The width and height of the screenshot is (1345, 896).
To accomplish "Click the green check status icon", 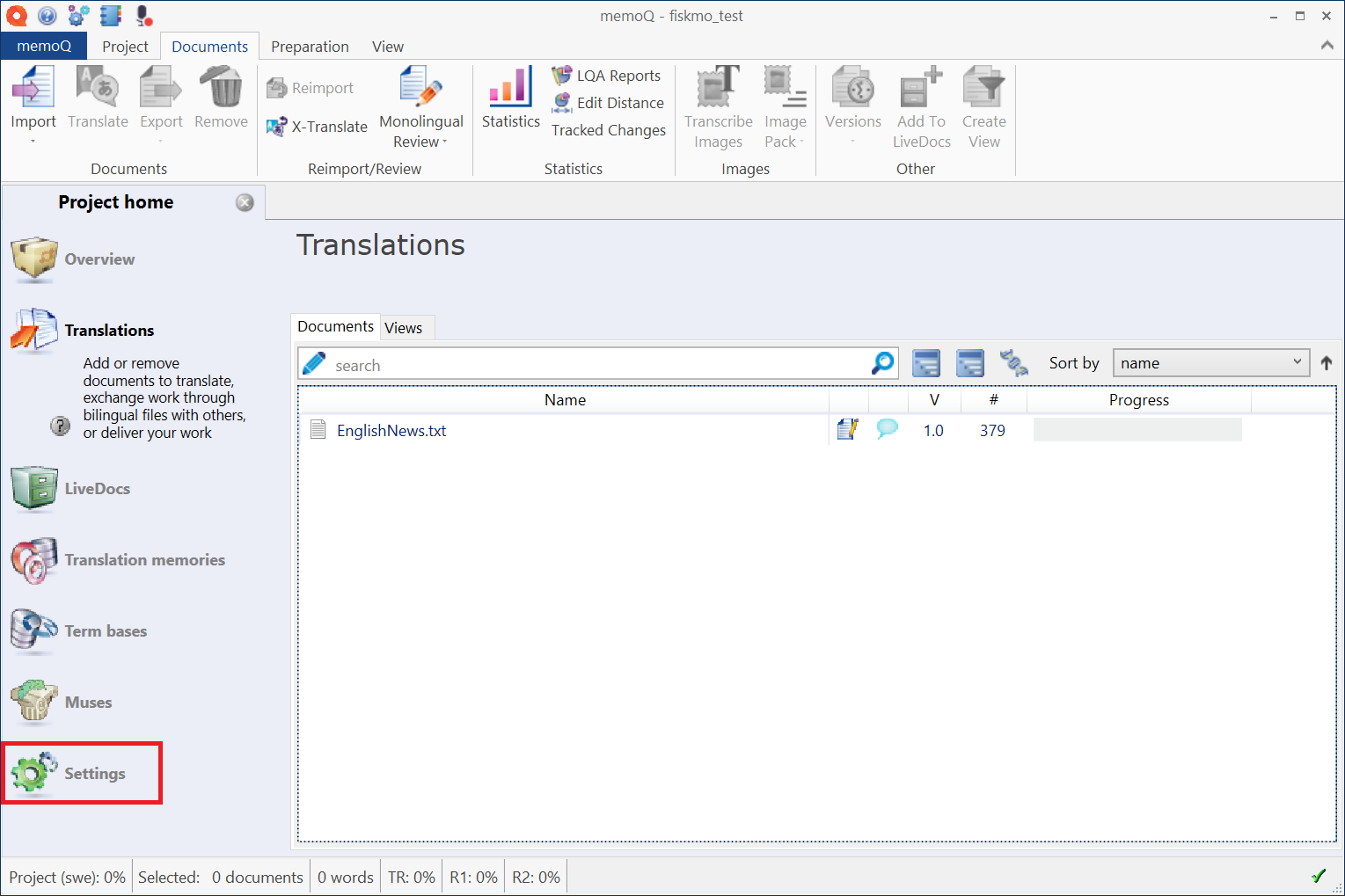I will click(x=1319, y=876).
